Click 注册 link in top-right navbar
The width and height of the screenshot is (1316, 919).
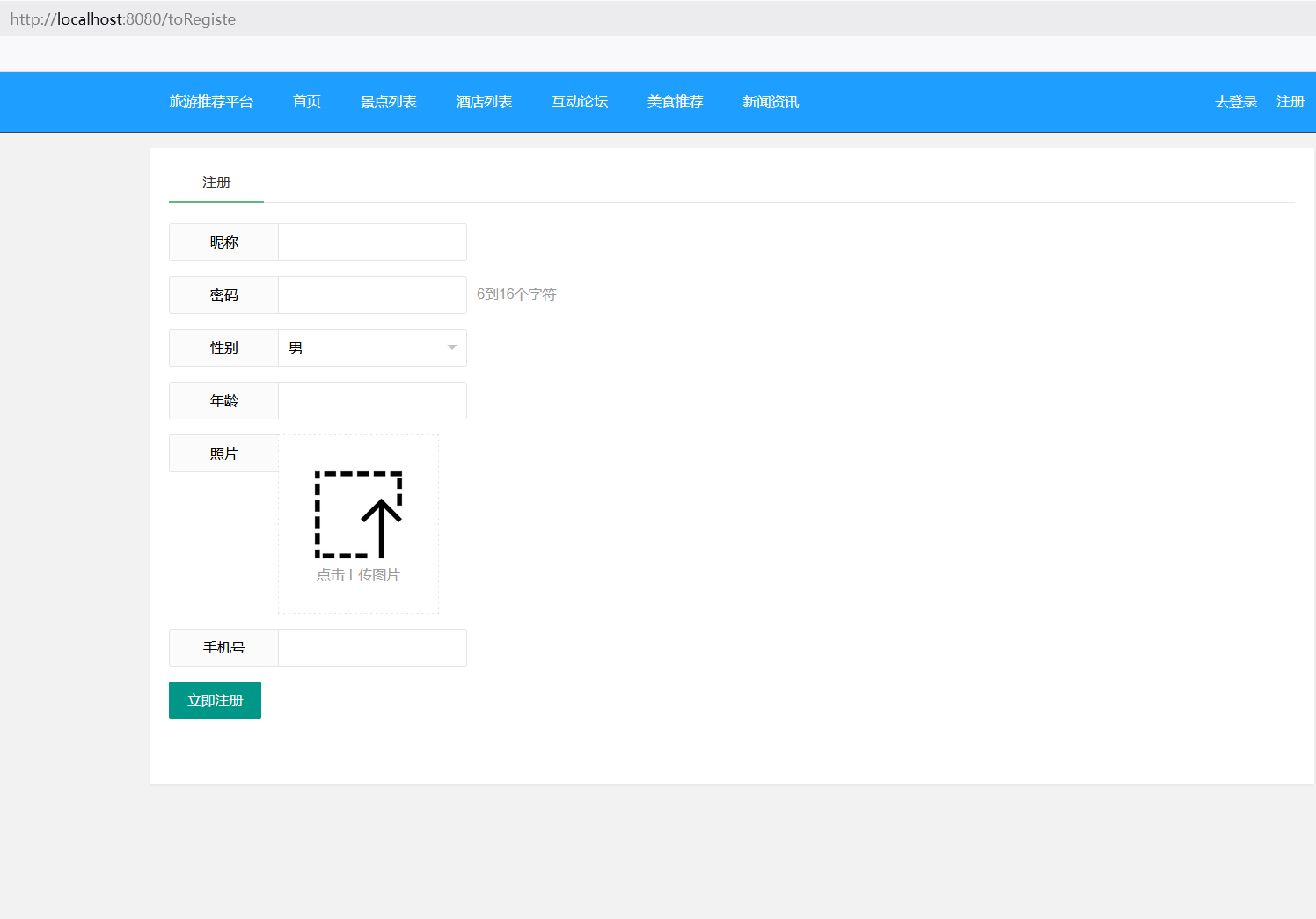pos(1290,102)
